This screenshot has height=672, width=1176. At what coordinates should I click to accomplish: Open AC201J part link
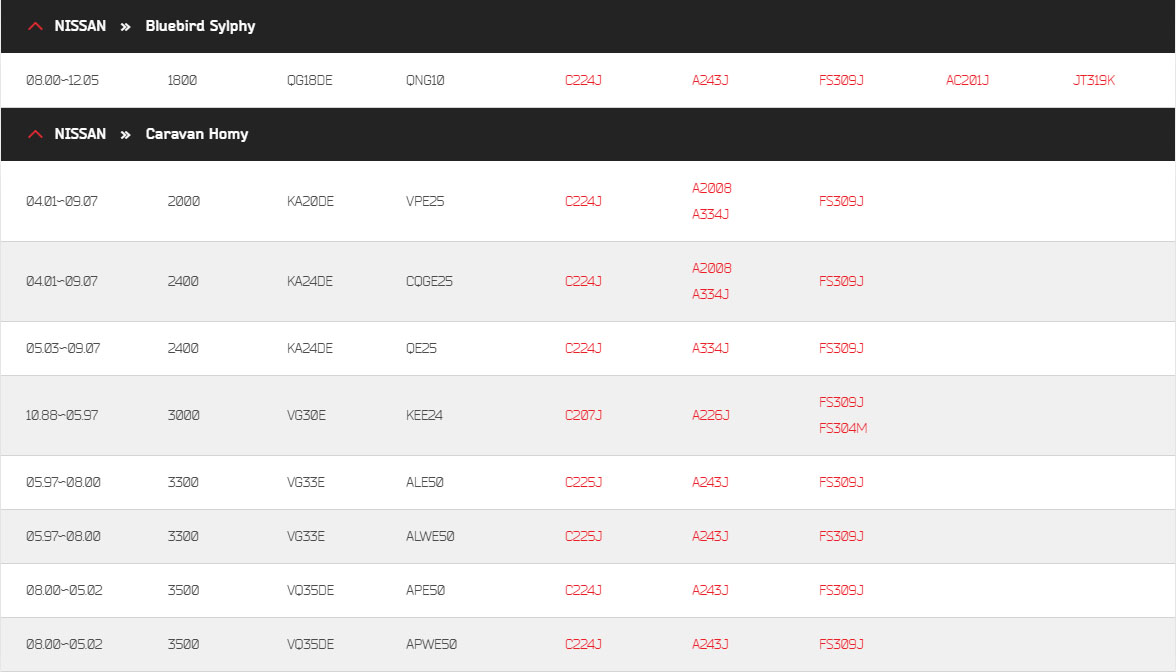pos(967,80)
